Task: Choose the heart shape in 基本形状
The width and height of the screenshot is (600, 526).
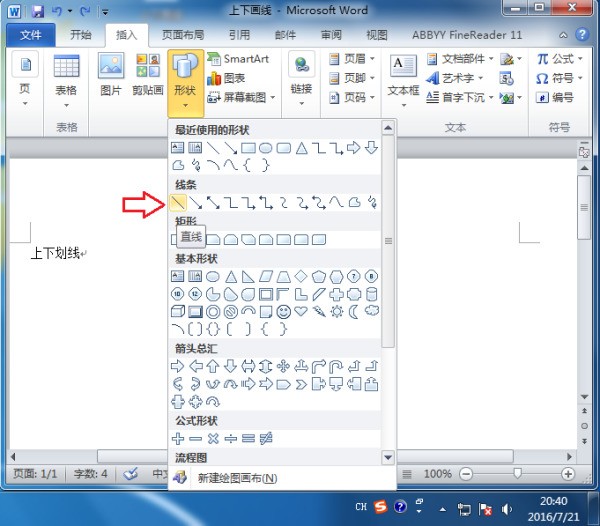Action: click(300, 311)
